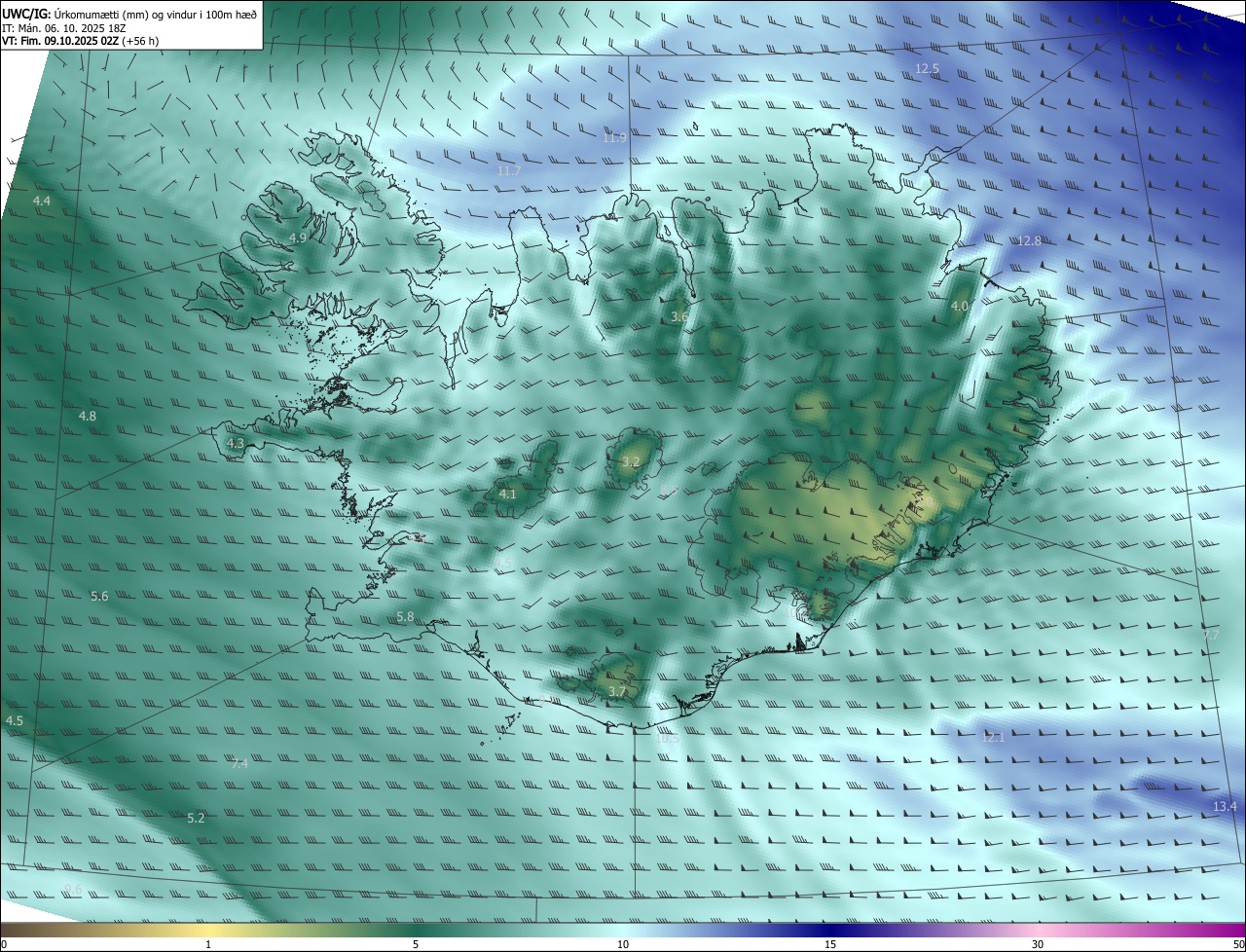Click the 5.8 value label on the map
Screen dimensions: 1246x952
pos(406,617)
